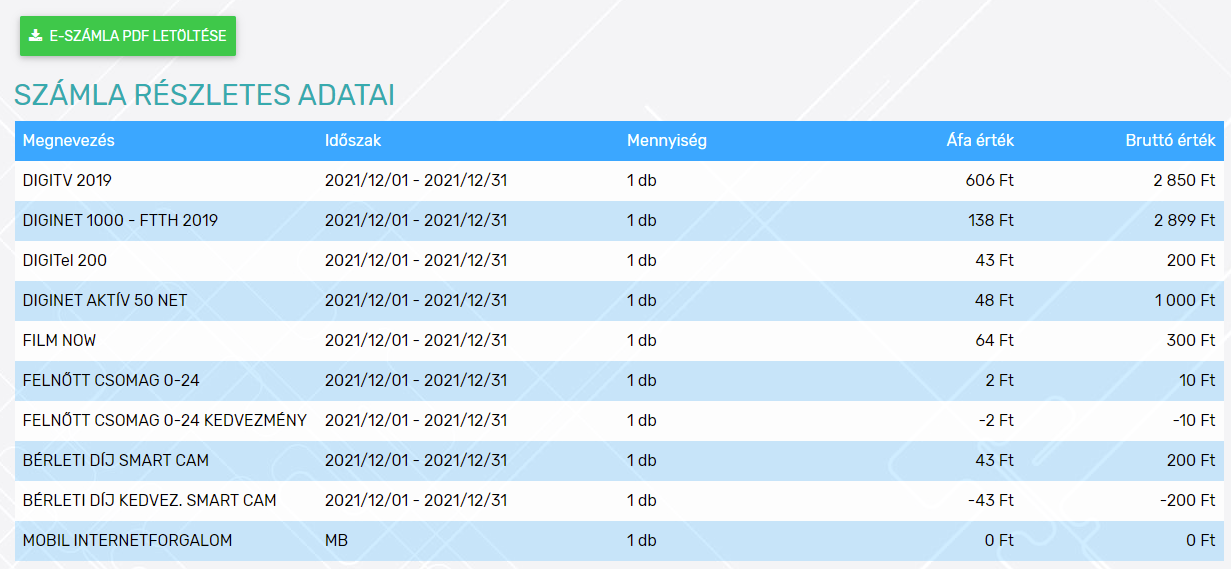This screenshot has width=1231, height=569.
Task: Click the 2 899 Ft gross value
Action: 1183,221
